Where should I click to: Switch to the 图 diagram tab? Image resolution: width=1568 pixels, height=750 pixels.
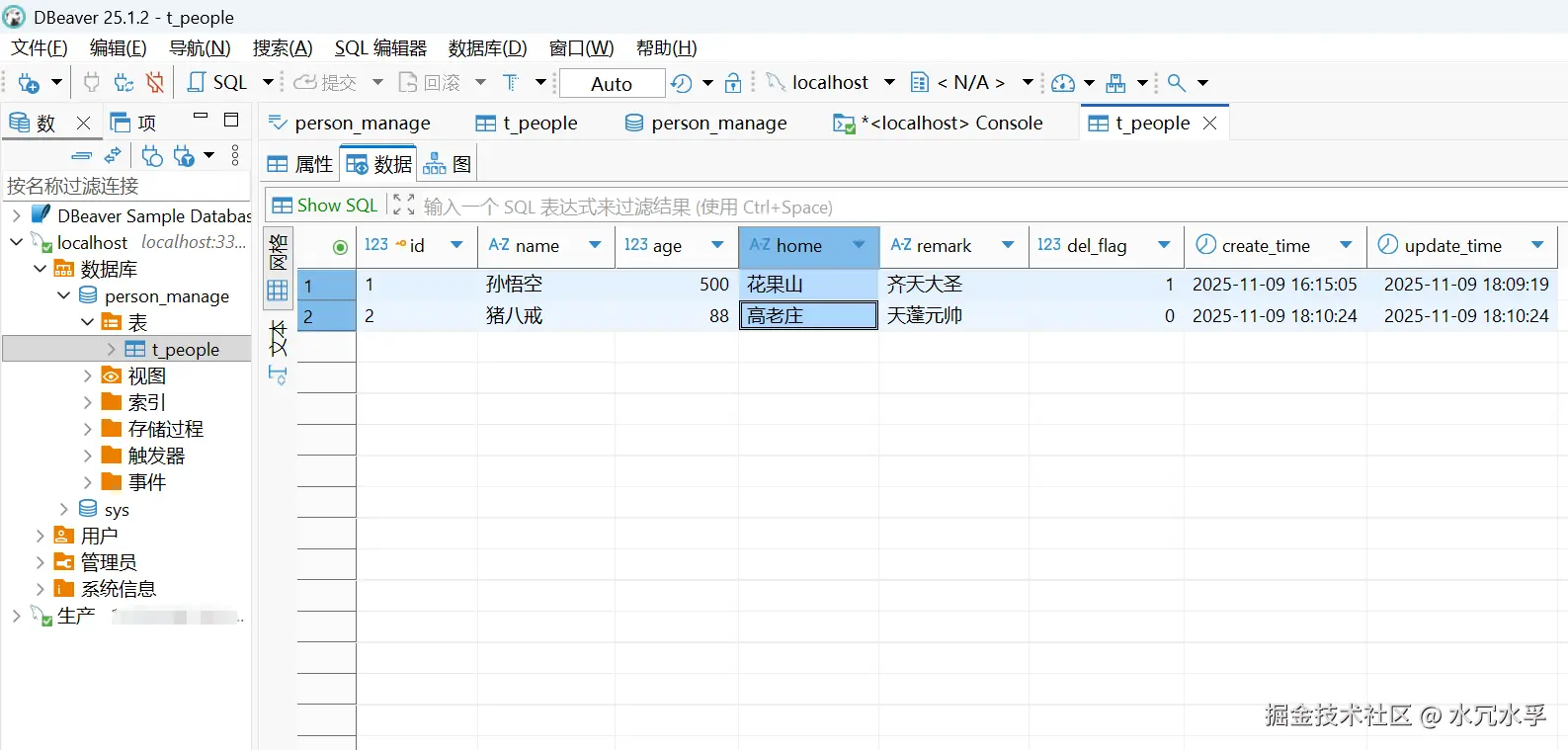447,164
